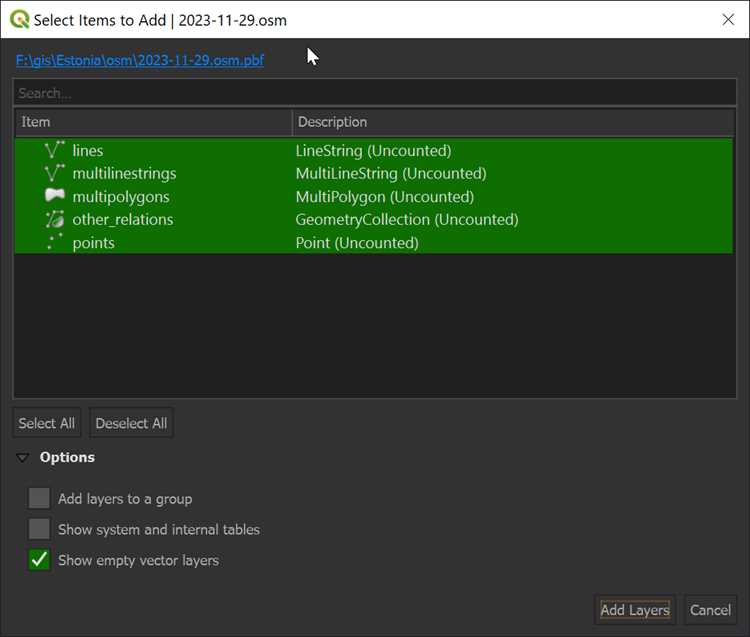Image resolution: width=750 pixels, height=637 pixels.
Task: Uncheck Show empty vector layers
Action: [x=39, y=560]
